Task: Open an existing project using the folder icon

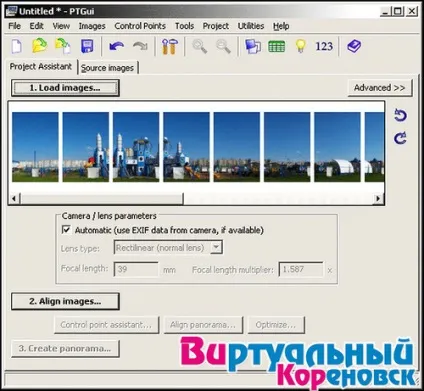Action: coord(40,46)
